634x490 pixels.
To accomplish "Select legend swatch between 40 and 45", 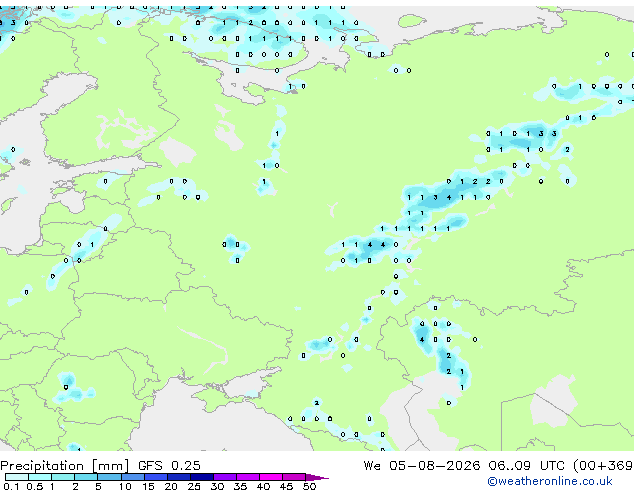I will click(x=271, y=477).
